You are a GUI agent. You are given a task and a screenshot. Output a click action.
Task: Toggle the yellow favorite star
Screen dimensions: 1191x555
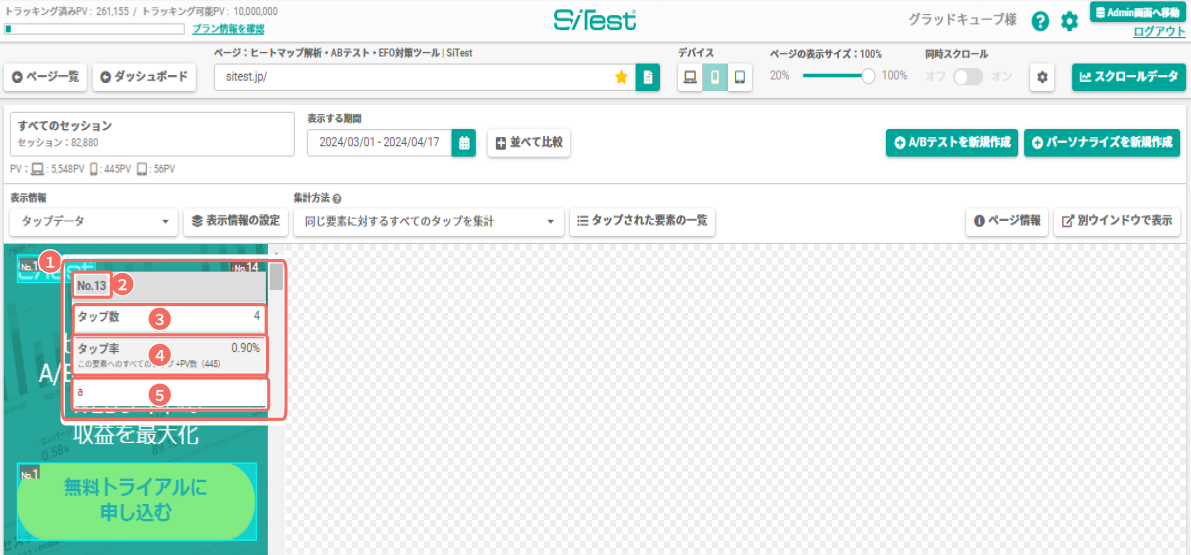[621, 77]
